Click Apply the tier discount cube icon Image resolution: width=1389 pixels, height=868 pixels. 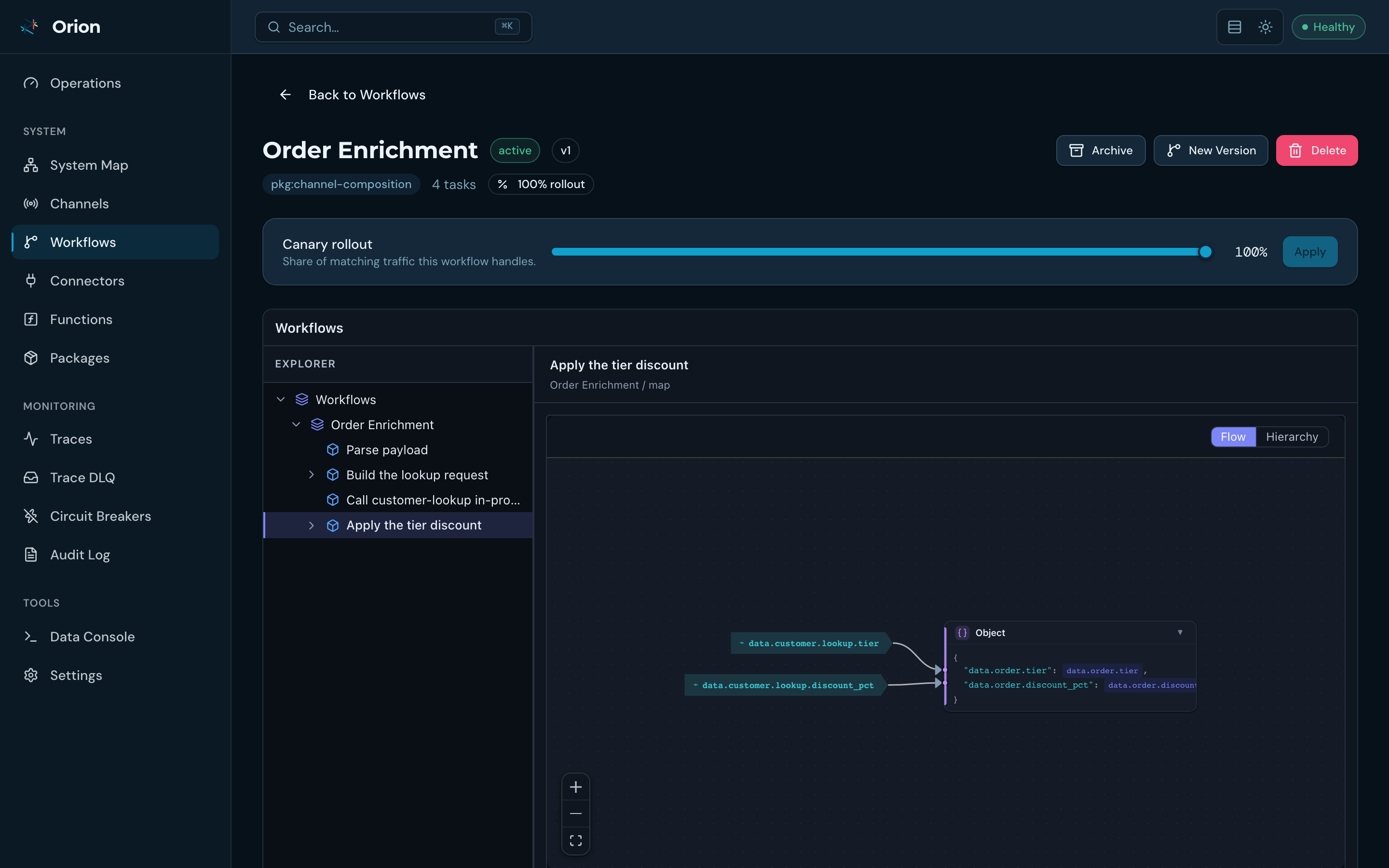pos(333,525)
